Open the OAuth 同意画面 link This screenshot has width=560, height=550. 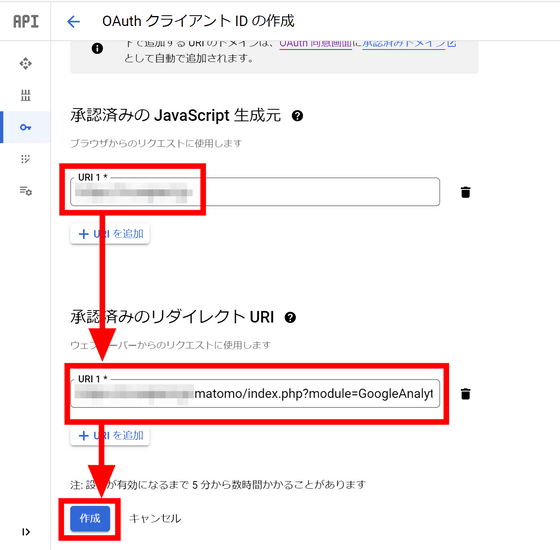[x=315, y=44]
